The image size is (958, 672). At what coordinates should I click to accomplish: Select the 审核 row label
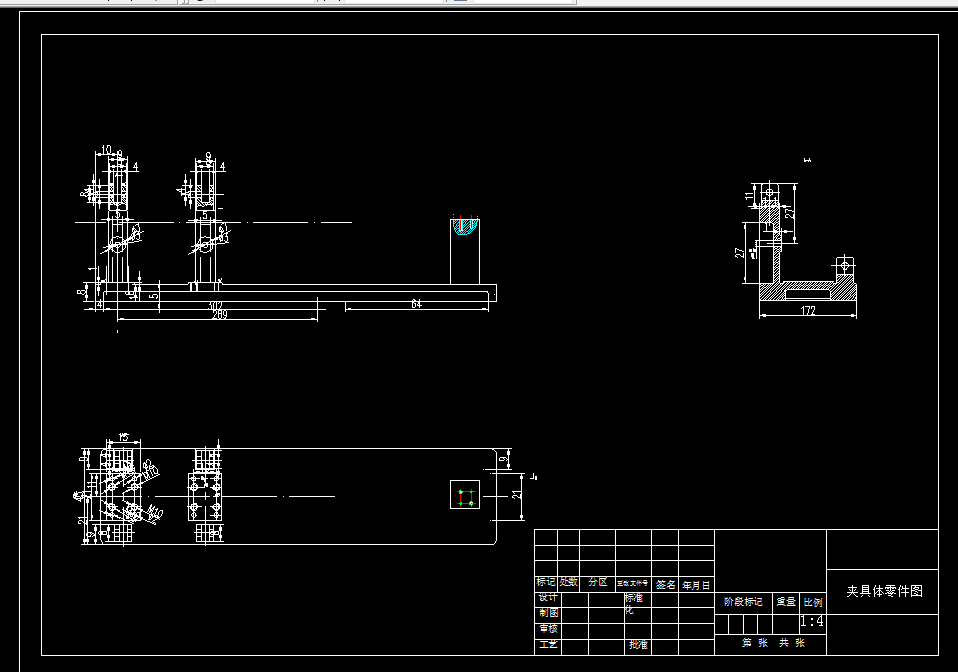tap(548, 629)
